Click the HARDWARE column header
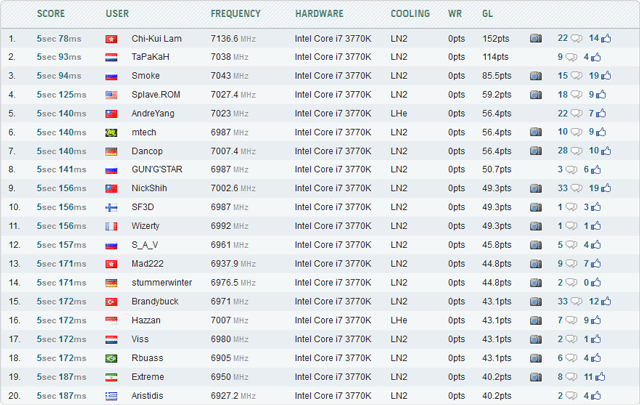The width and height of the screenshot is (640, 405). tap(321, 14)
